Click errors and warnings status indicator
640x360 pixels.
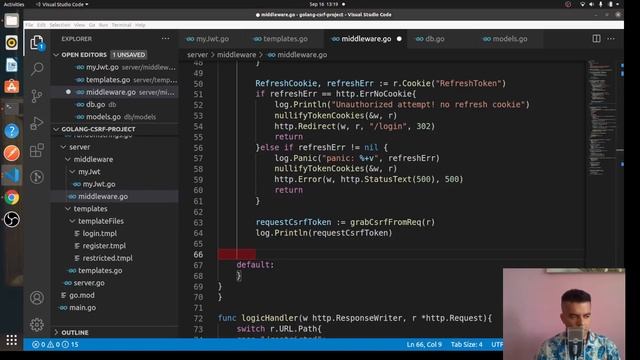click(55, 344)
